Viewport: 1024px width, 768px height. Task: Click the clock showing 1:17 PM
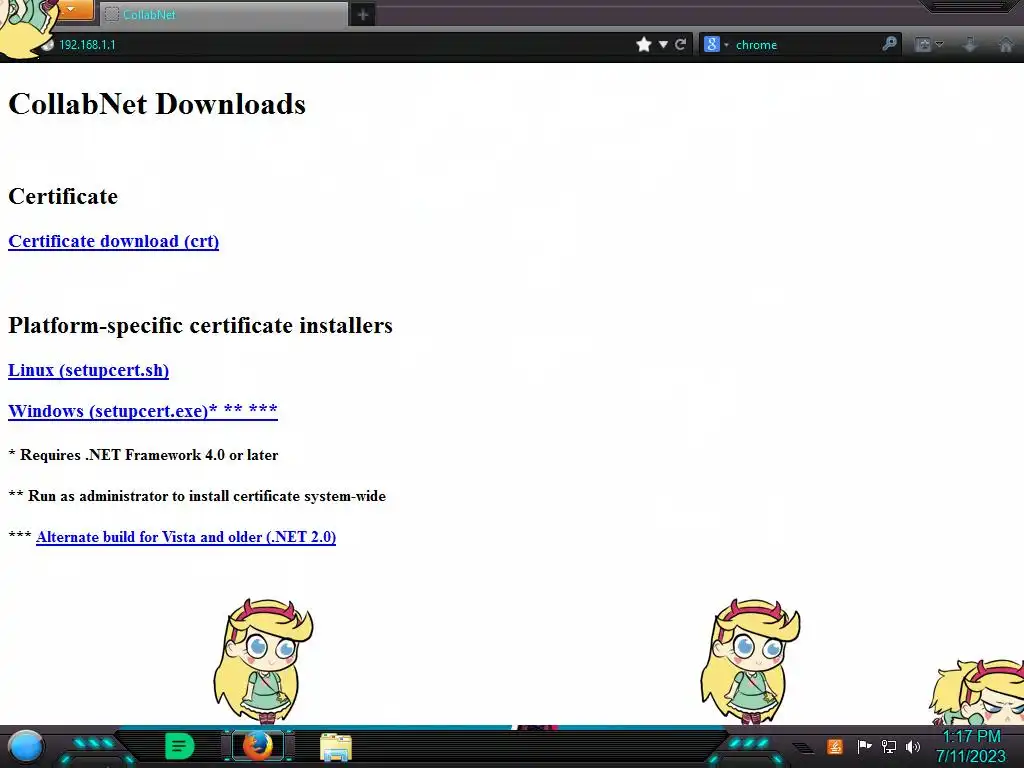click(970, 746)
